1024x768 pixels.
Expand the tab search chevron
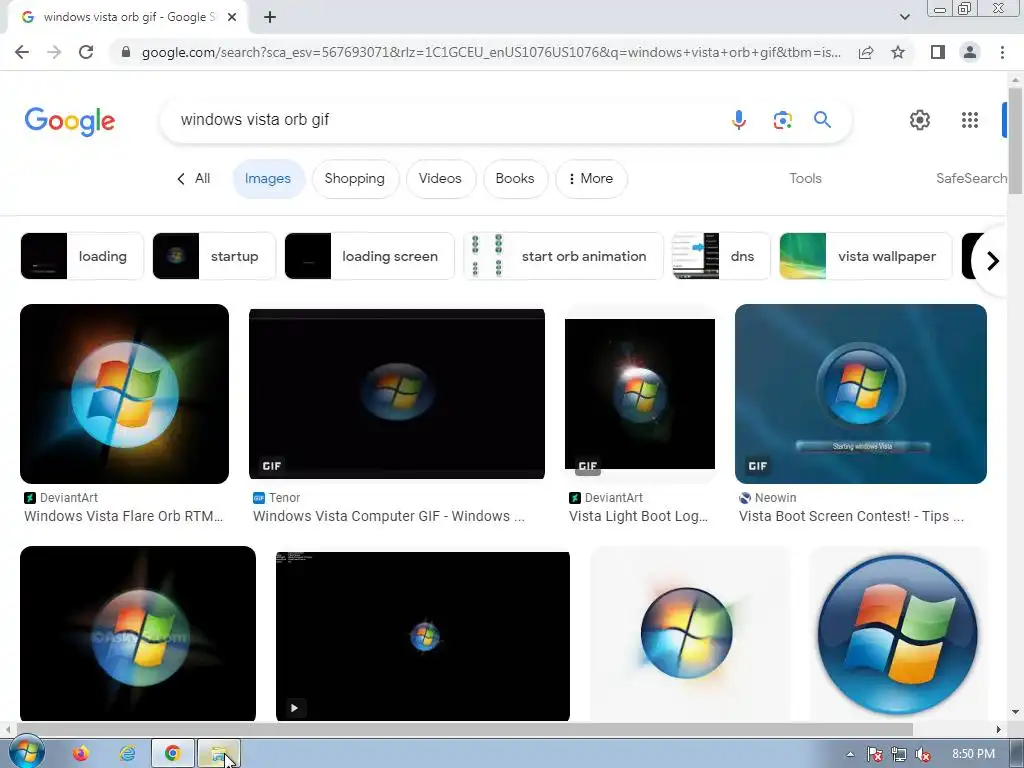(x=904, y=17)
